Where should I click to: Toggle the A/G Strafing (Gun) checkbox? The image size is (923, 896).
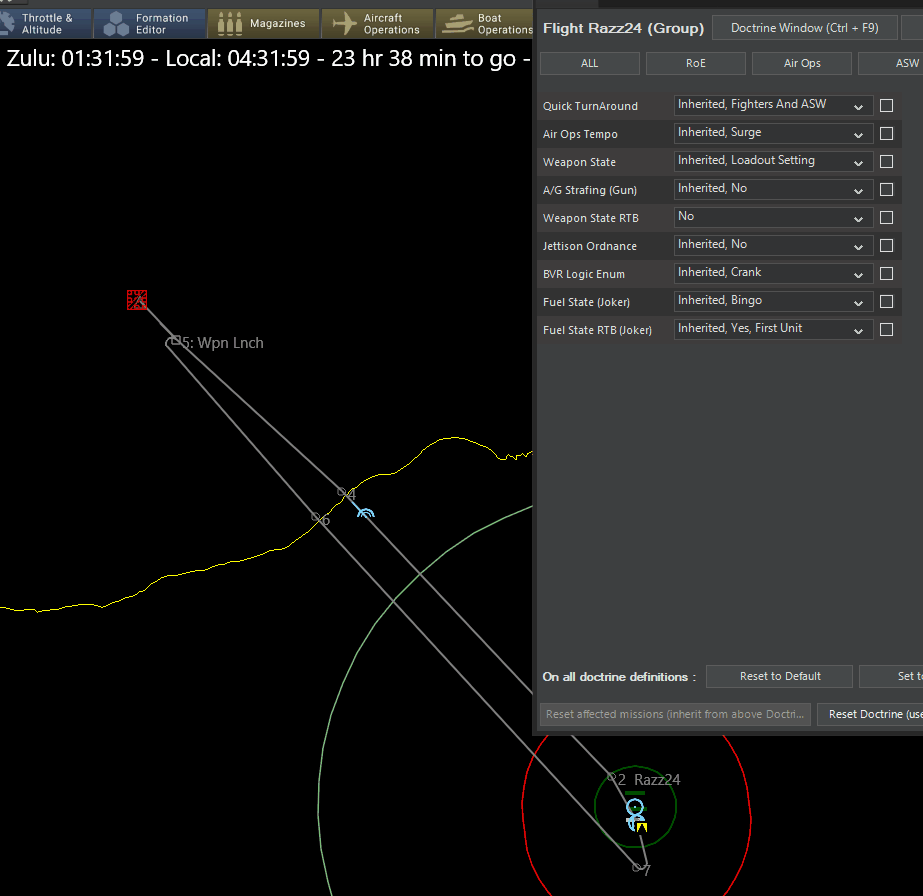pyautogui.click(x=887, y=190)
